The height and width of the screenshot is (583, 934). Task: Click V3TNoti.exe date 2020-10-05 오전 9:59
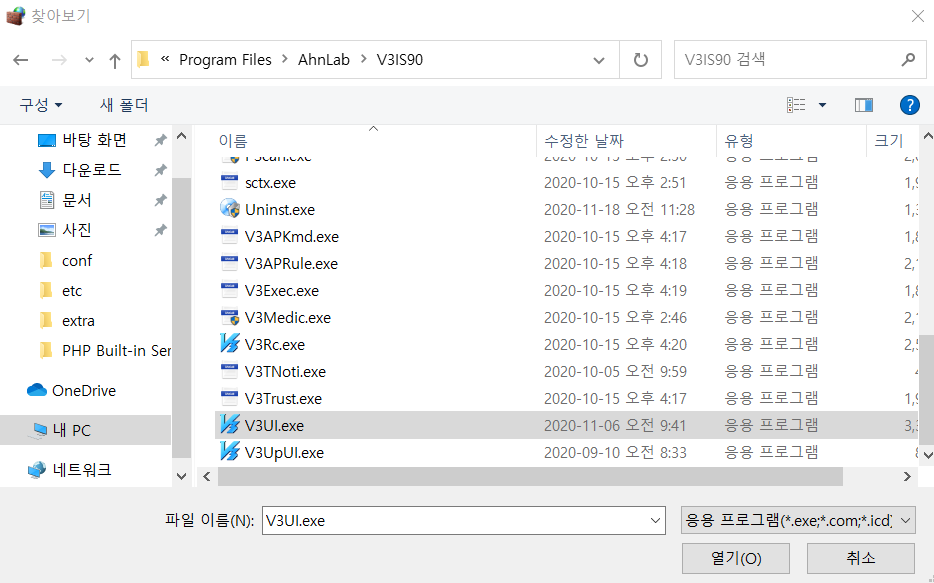(x=615, y=372)
